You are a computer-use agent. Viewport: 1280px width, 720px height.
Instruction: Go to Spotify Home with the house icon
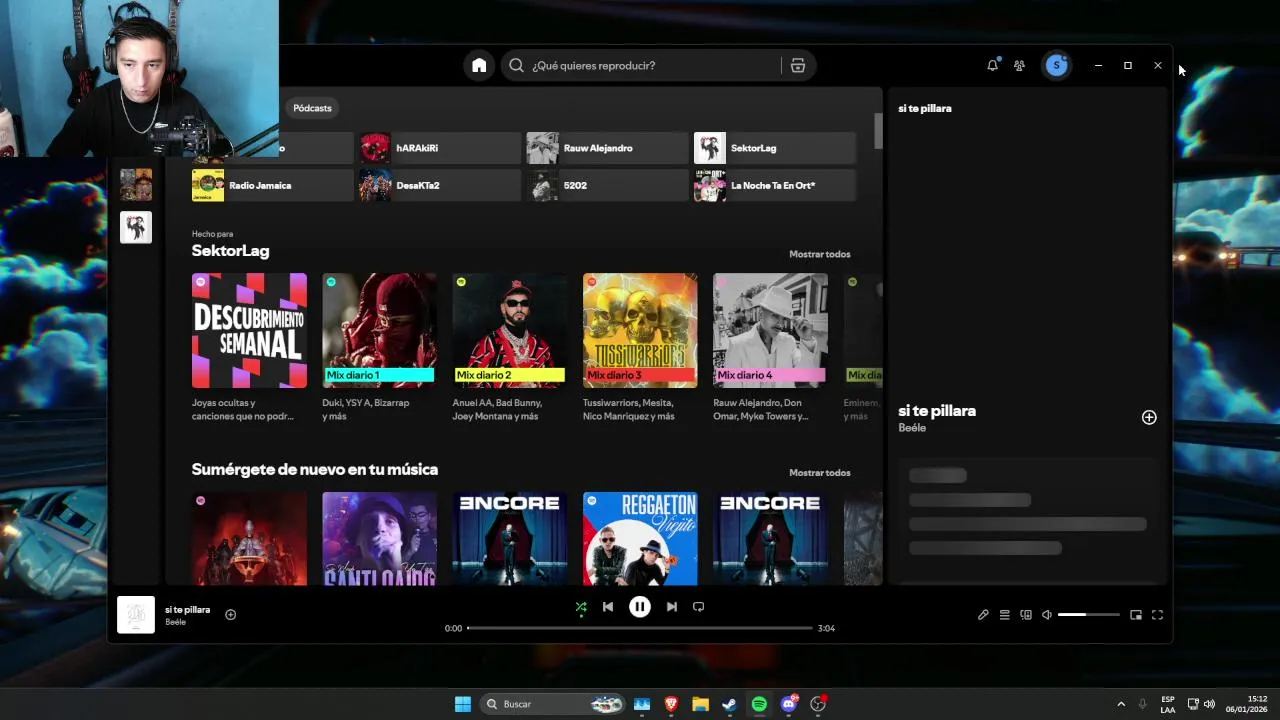(479, 65)
